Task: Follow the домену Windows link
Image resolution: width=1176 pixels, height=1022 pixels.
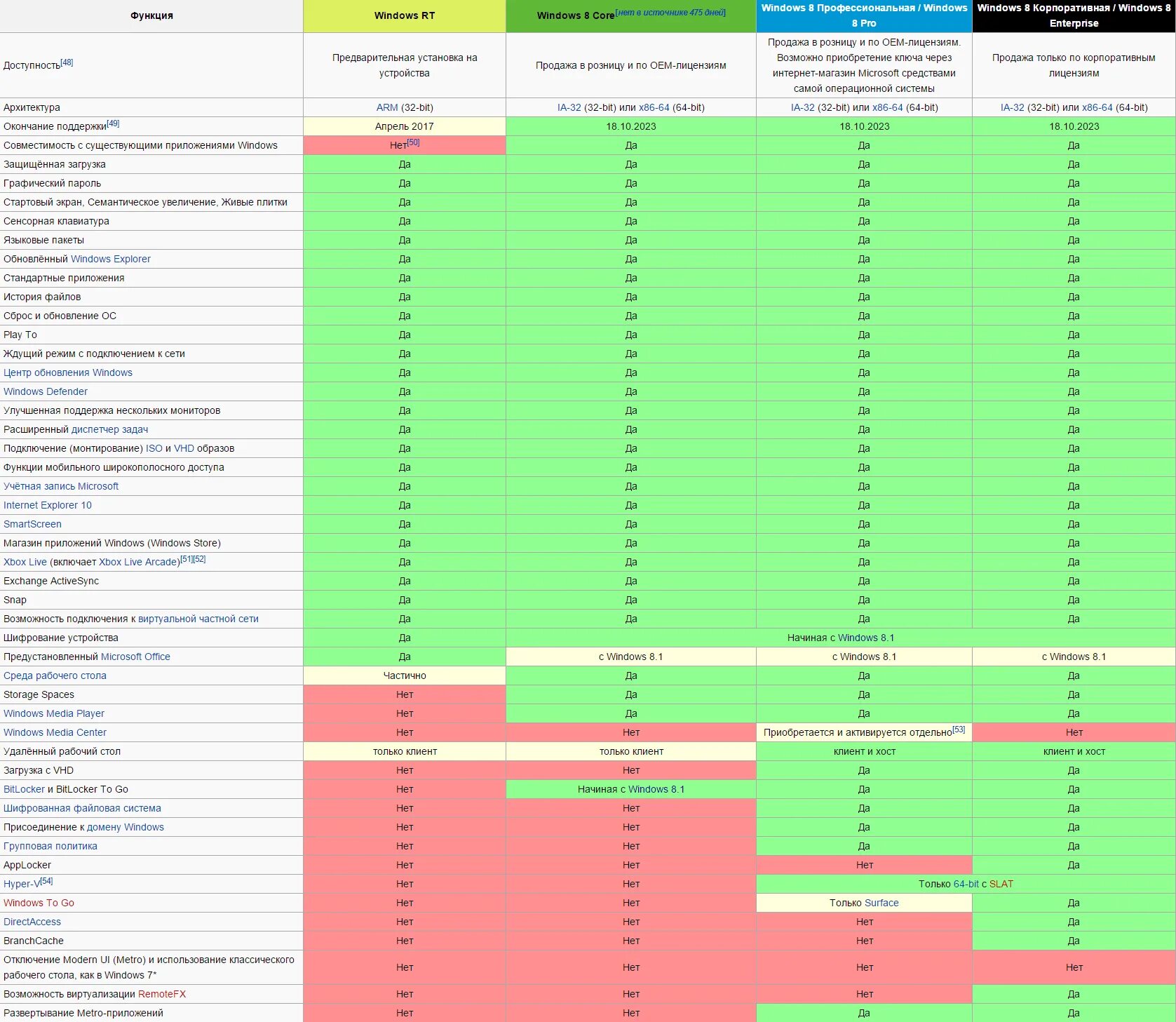Action: [126, 827]
